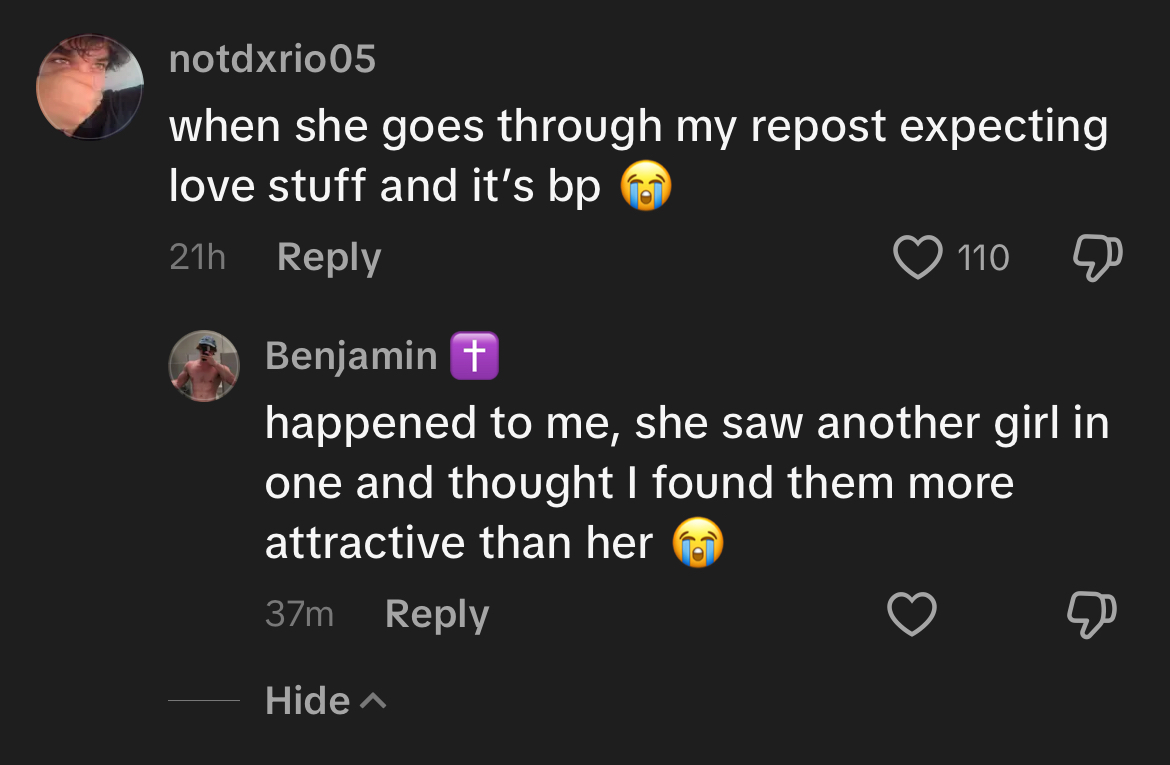Click the 37m timestamp on Benjamin's reply
The height and width of the screenshot is (765, 1170).
[299, 614]
